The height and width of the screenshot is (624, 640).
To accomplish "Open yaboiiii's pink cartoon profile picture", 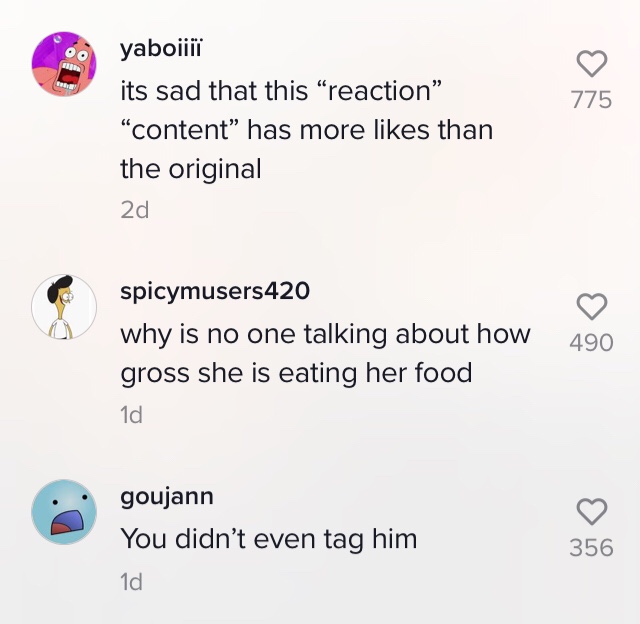I will (x=65, y=63).
